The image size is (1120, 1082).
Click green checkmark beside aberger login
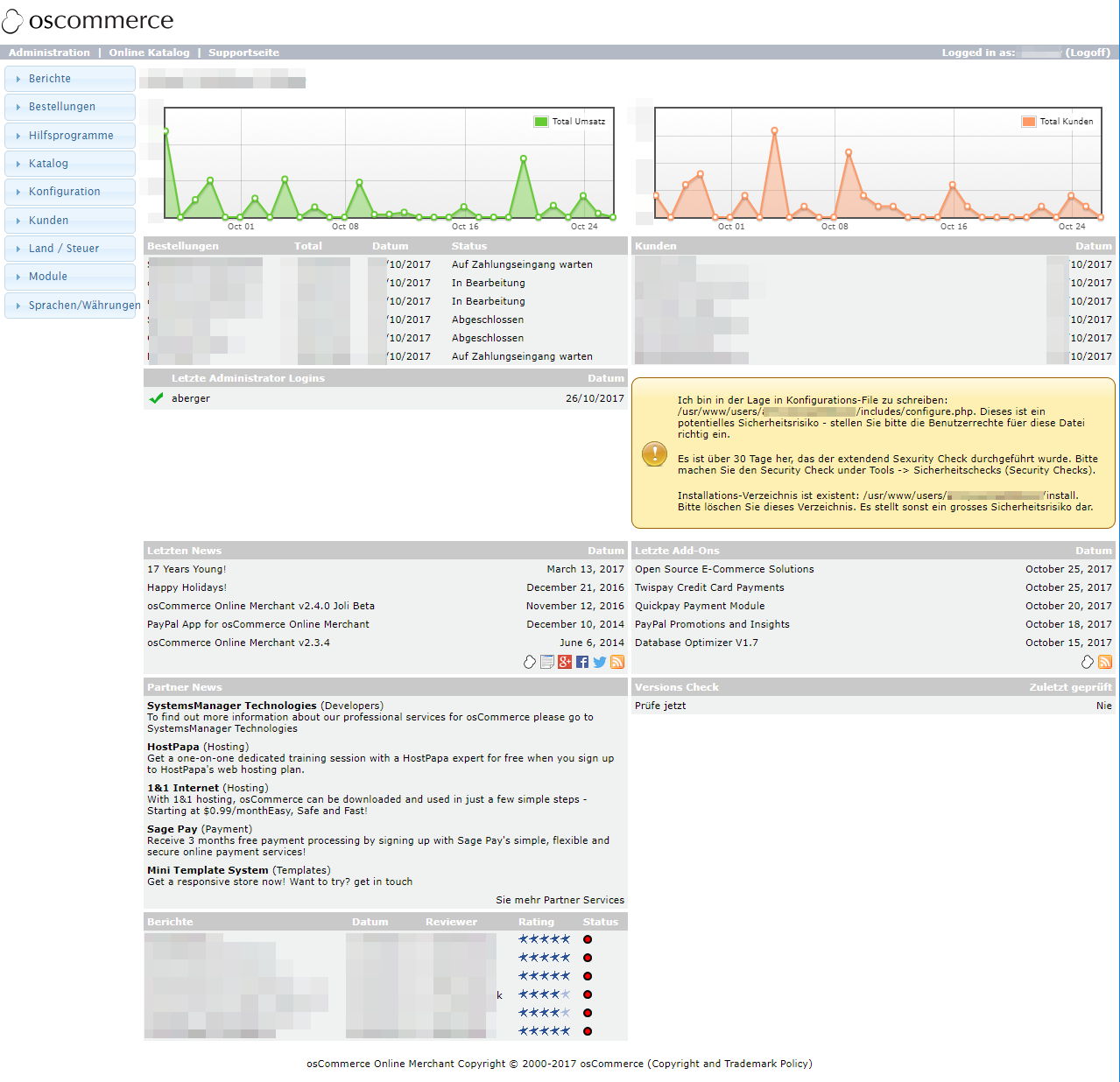[x=157, y=398]
